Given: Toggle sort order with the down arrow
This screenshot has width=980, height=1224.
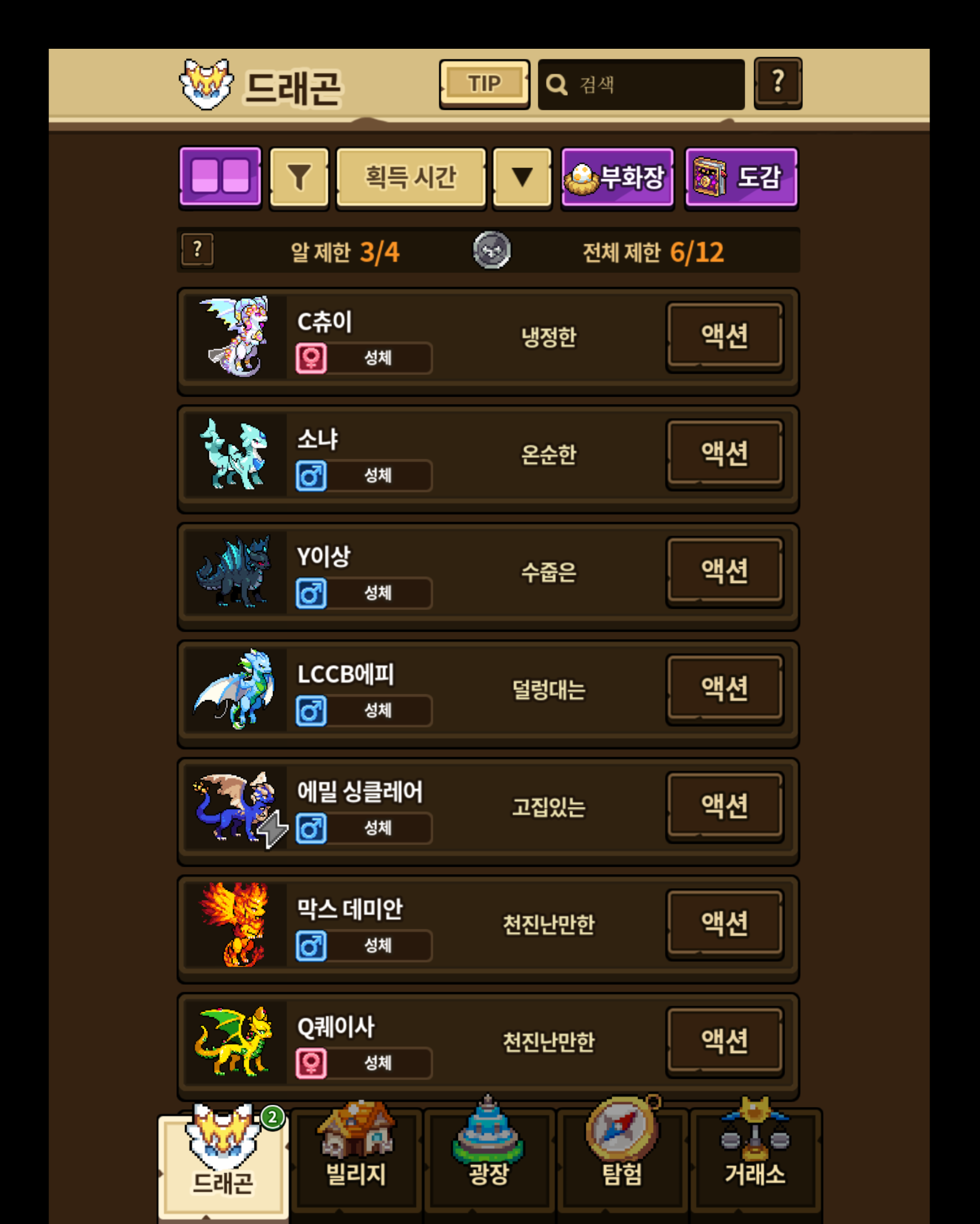Looking at the screenshot, I should [522, 178].
